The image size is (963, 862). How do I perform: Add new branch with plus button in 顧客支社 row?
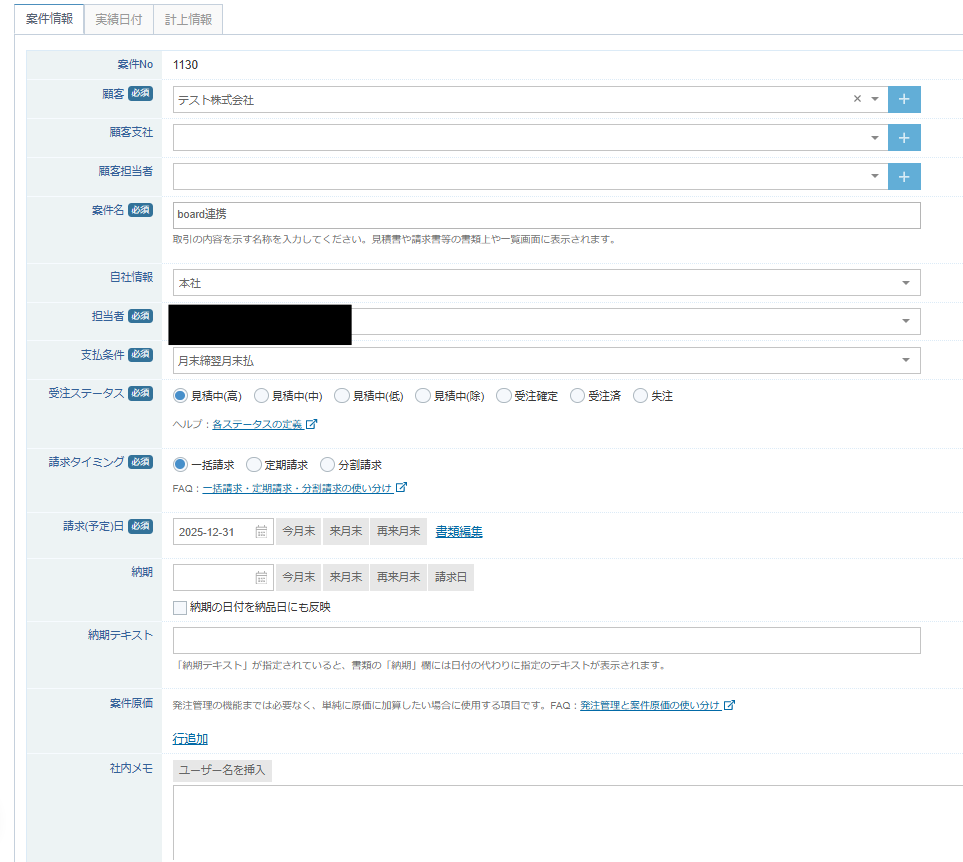904,138
